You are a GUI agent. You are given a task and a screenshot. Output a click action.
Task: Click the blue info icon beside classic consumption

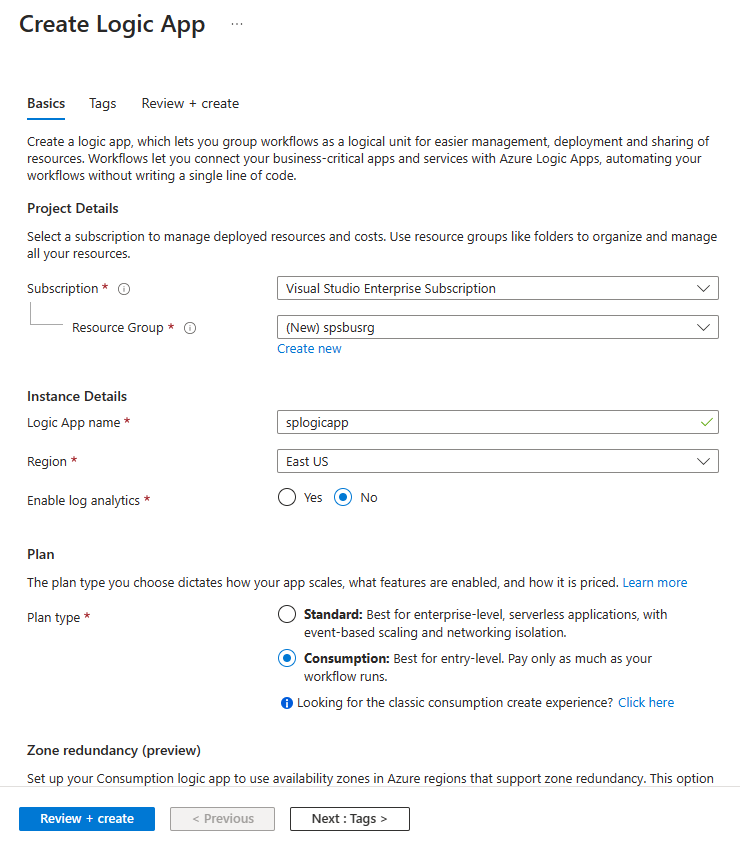pyautogui.click(x=287, y=703)
